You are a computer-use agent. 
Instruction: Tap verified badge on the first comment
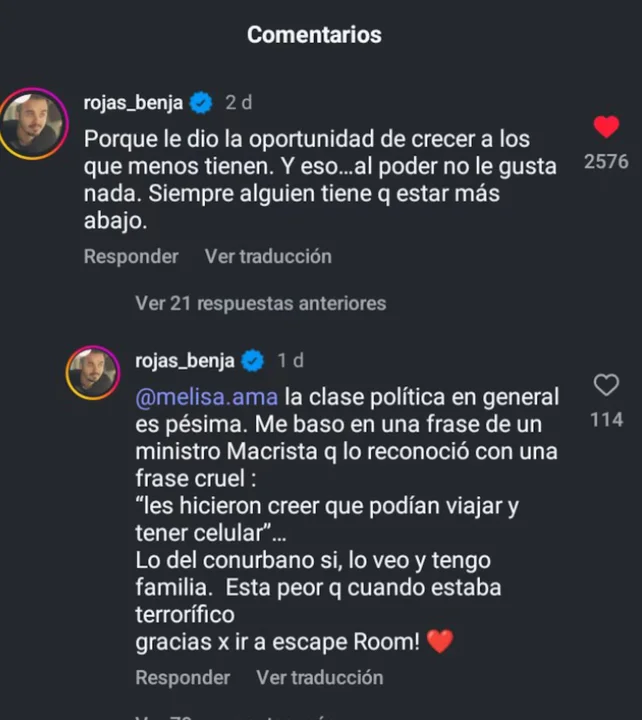point(201,102)
